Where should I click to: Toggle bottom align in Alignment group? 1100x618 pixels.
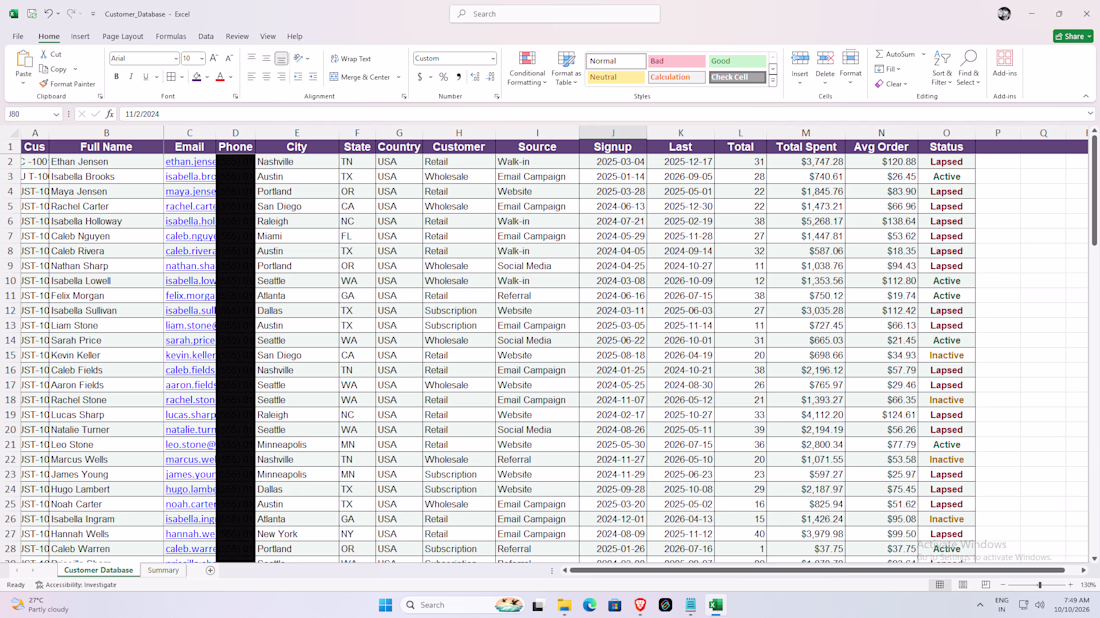[x=281, y=59]
